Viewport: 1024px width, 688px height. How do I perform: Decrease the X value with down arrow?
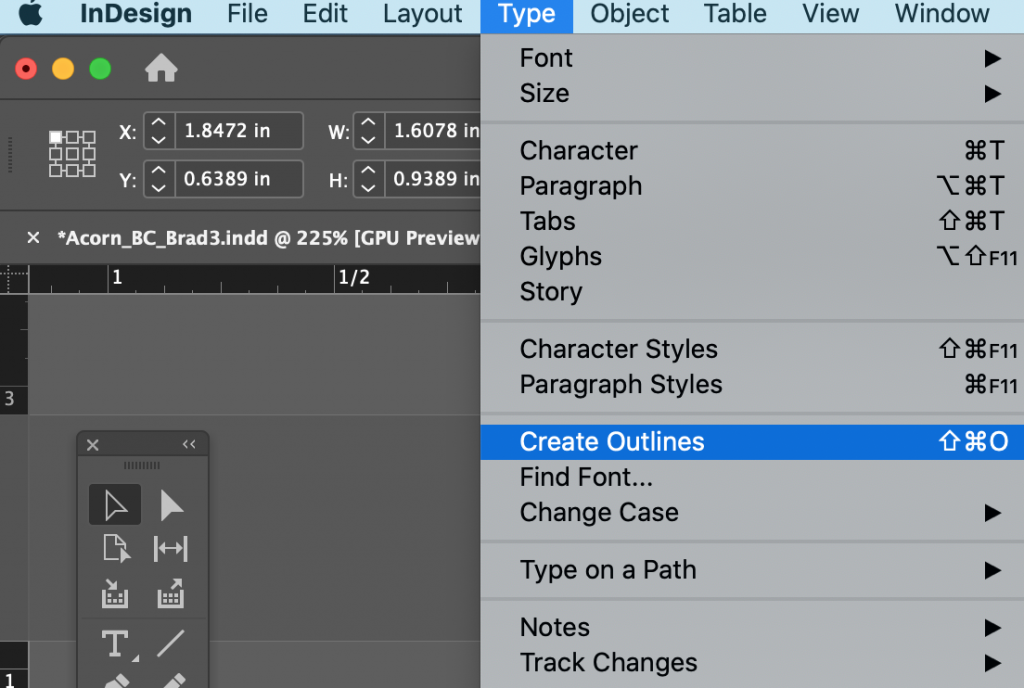[159, 140]
